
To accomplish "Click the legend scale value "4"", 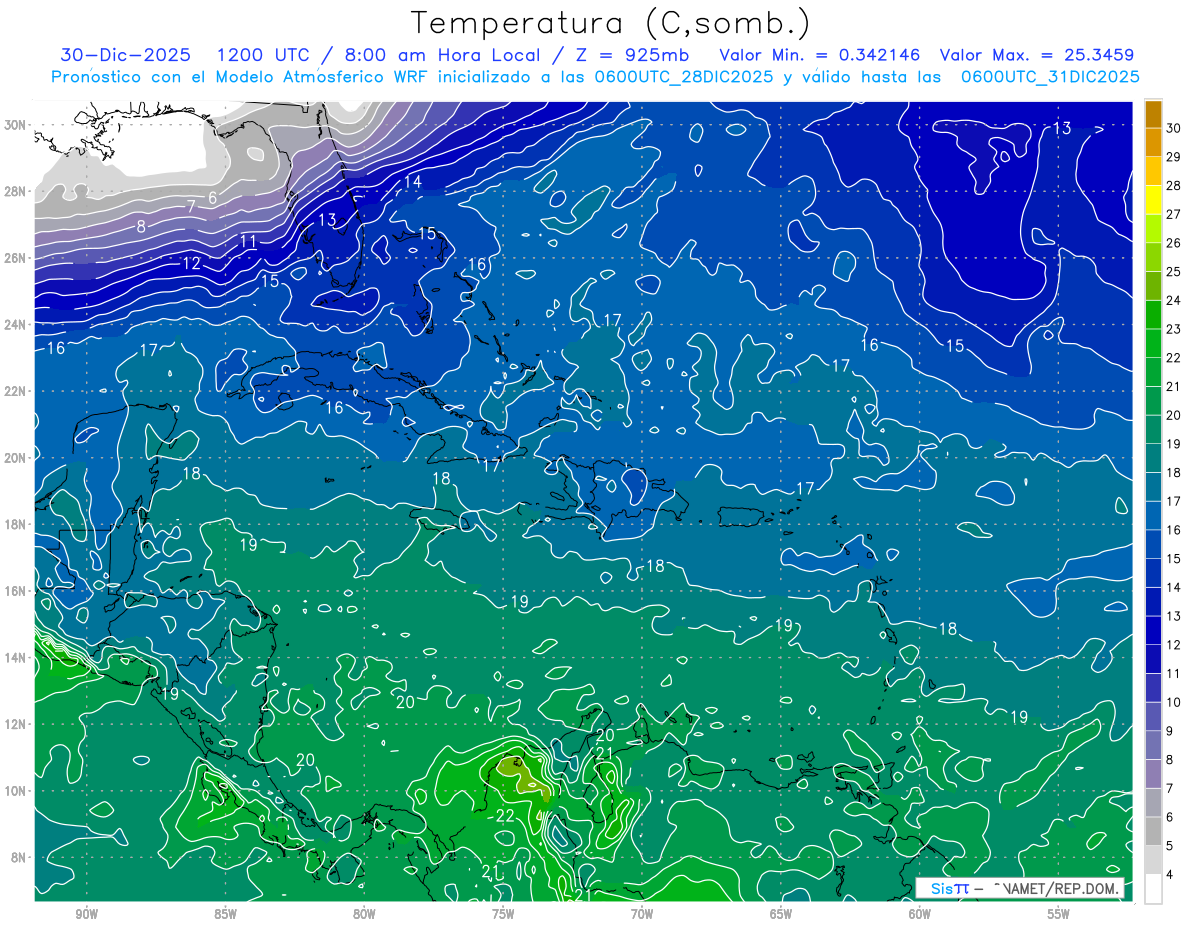I will (x=1171, y=875).
